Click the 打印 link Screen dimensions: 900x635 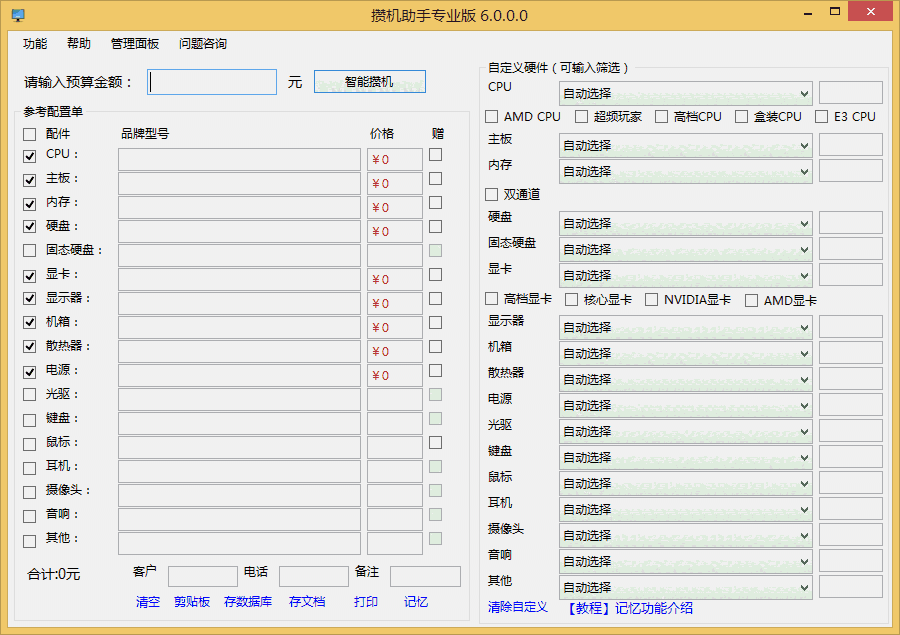coord(366,602)
